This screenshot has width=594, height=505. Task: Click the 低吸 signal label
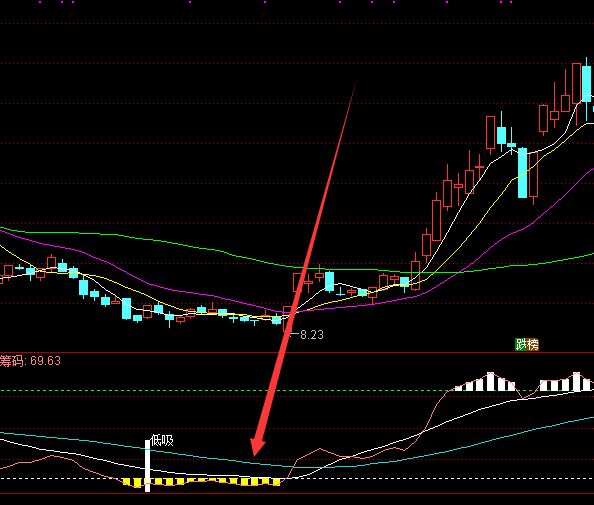162,440
